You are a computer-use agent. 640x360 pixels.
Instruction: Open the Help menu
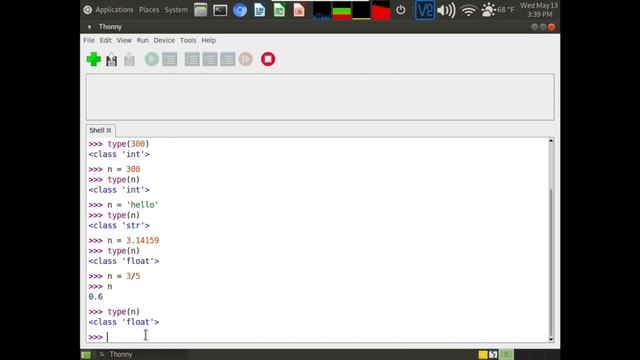(209, 40)
